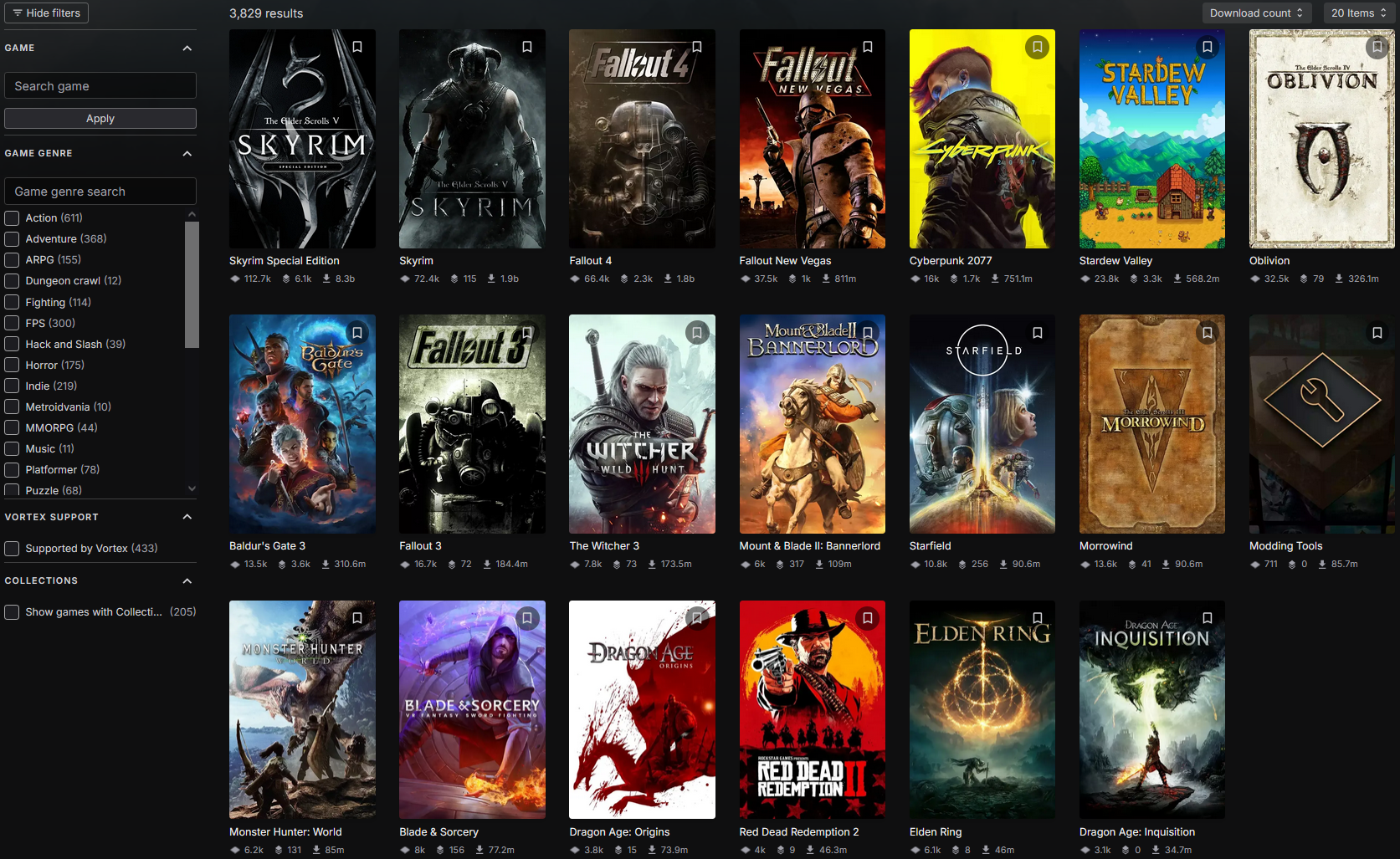Click the Search game input field
This screenshot has height=859, width=1400.
click(100, 86)
